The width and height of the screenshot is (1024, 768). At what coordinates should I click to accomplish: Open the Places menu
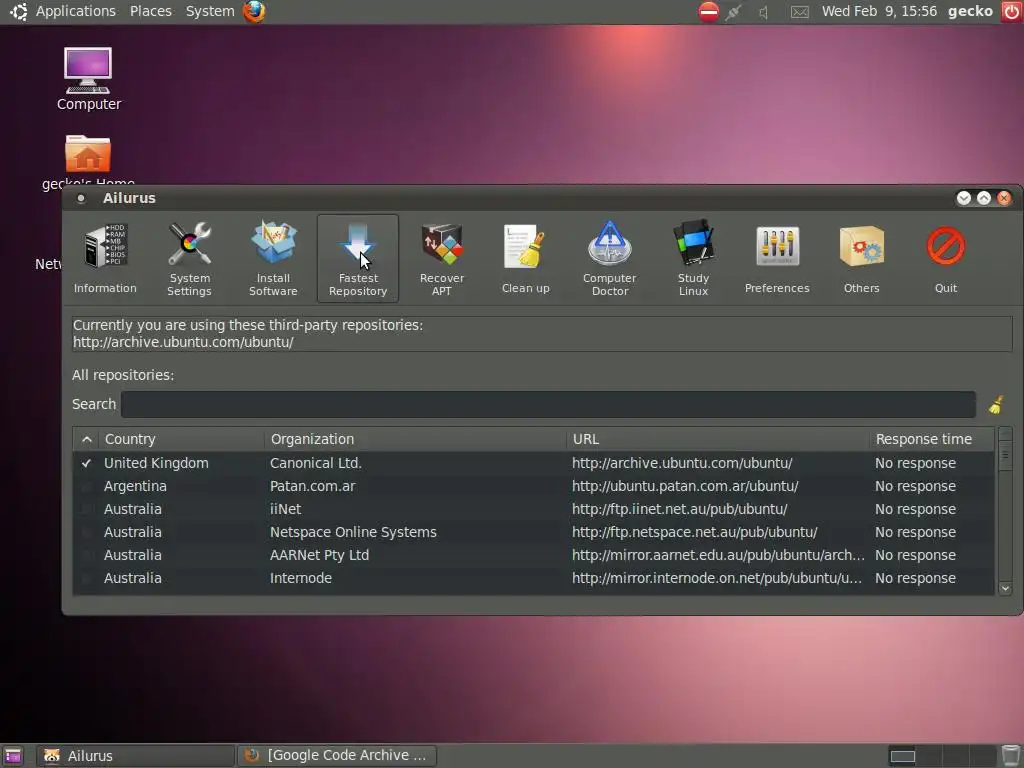click(151, 11)
